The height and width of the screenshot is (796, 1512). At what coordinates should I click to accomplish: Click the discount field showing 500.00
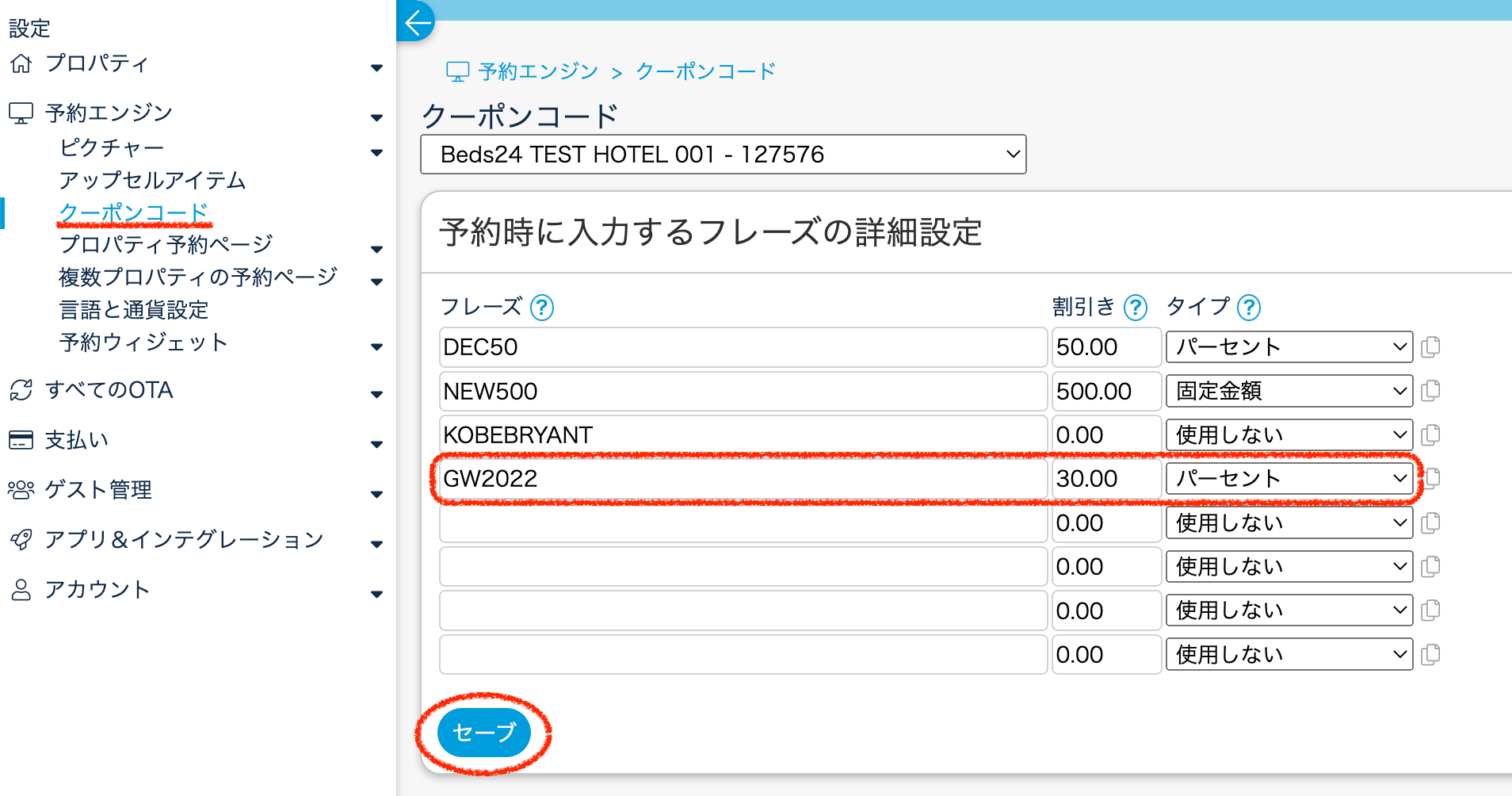coord(1105,391)
